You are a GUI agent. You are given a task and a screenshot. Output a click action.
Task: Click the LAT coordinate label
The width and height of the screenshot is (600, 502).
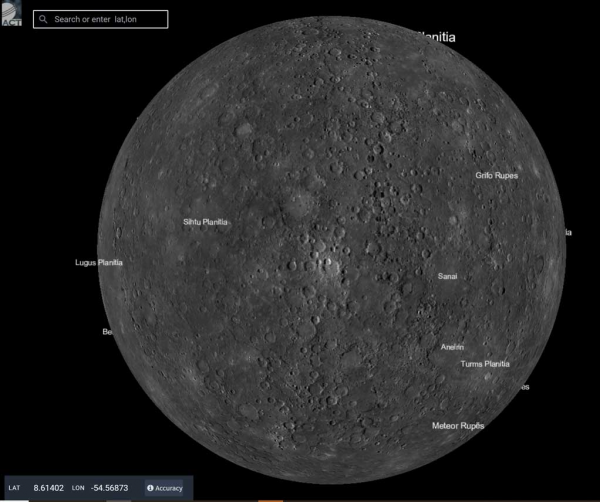(x=14, y=488)
